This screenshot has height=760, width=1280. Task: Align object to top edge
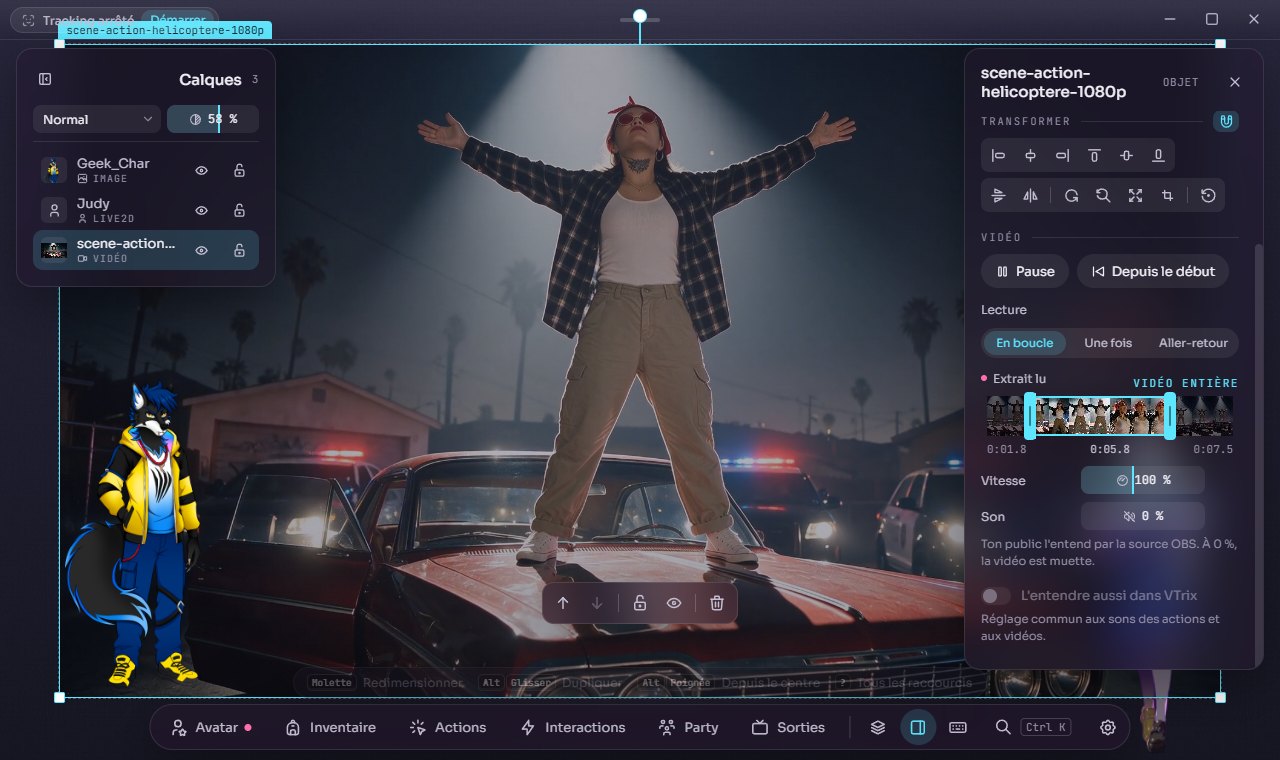coord(1094,155)
